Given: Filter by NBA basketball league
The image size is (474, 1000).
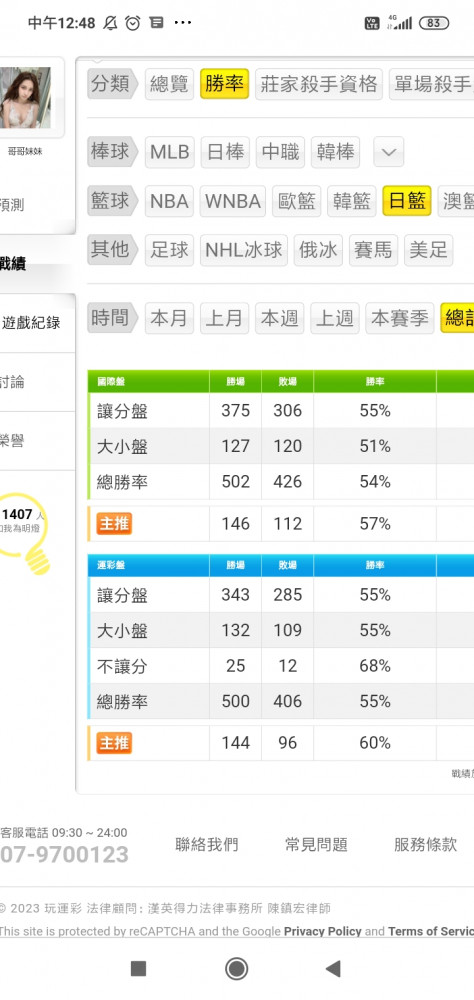Looking at the screenshot, I should pyautogui.click(x=169, y=202).
